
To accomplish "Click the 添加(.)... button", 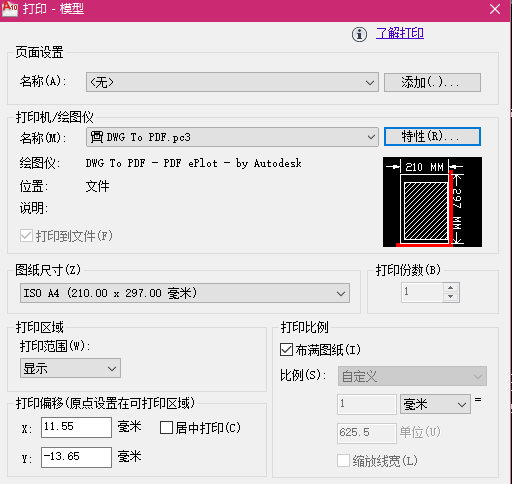I will [432, 82].
